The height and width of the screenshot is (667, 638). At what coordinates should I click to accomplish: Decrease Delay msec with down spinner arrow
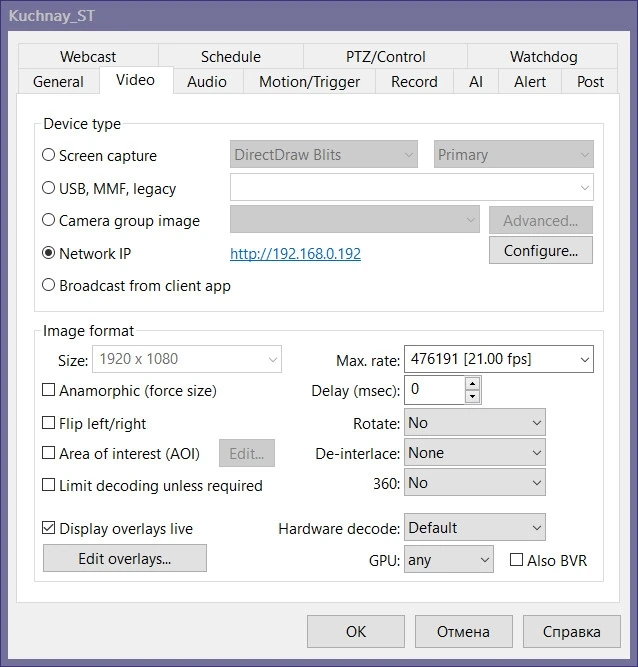(x=473, y=396)
